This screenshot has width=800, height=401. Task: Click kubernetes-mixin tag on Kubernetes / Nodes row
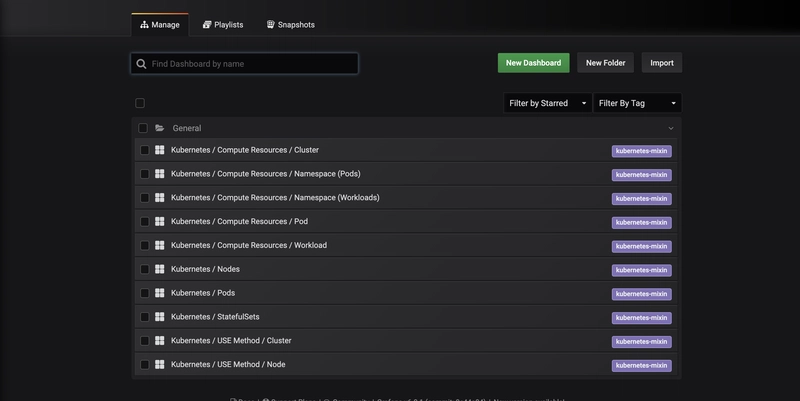641,270
